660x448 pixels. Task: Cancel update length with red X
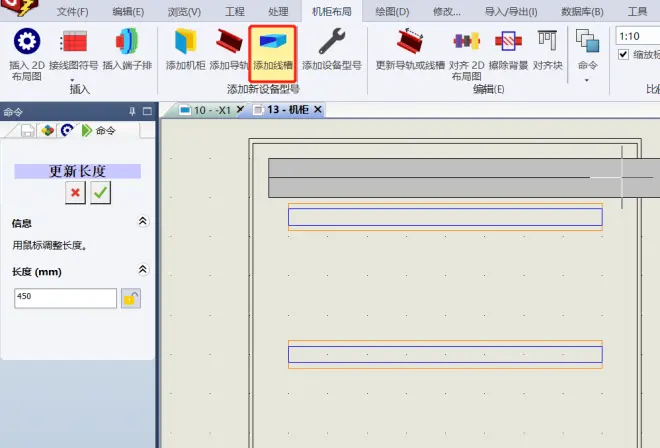click(75, 193)
